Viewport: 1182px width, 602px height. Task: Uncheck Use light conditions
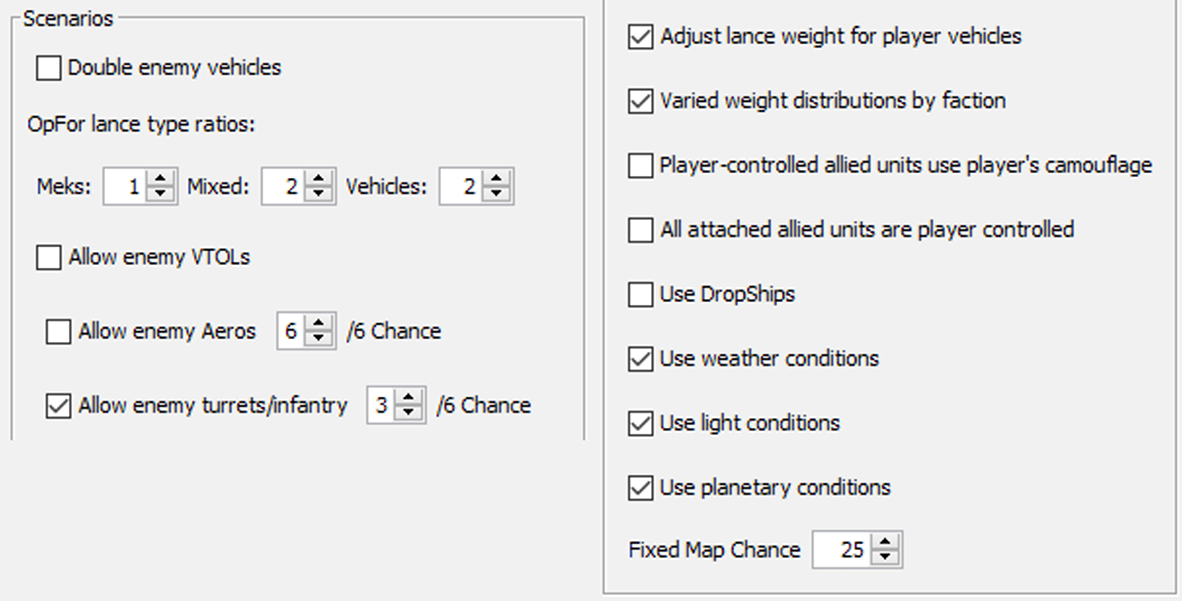click(640, 424)
